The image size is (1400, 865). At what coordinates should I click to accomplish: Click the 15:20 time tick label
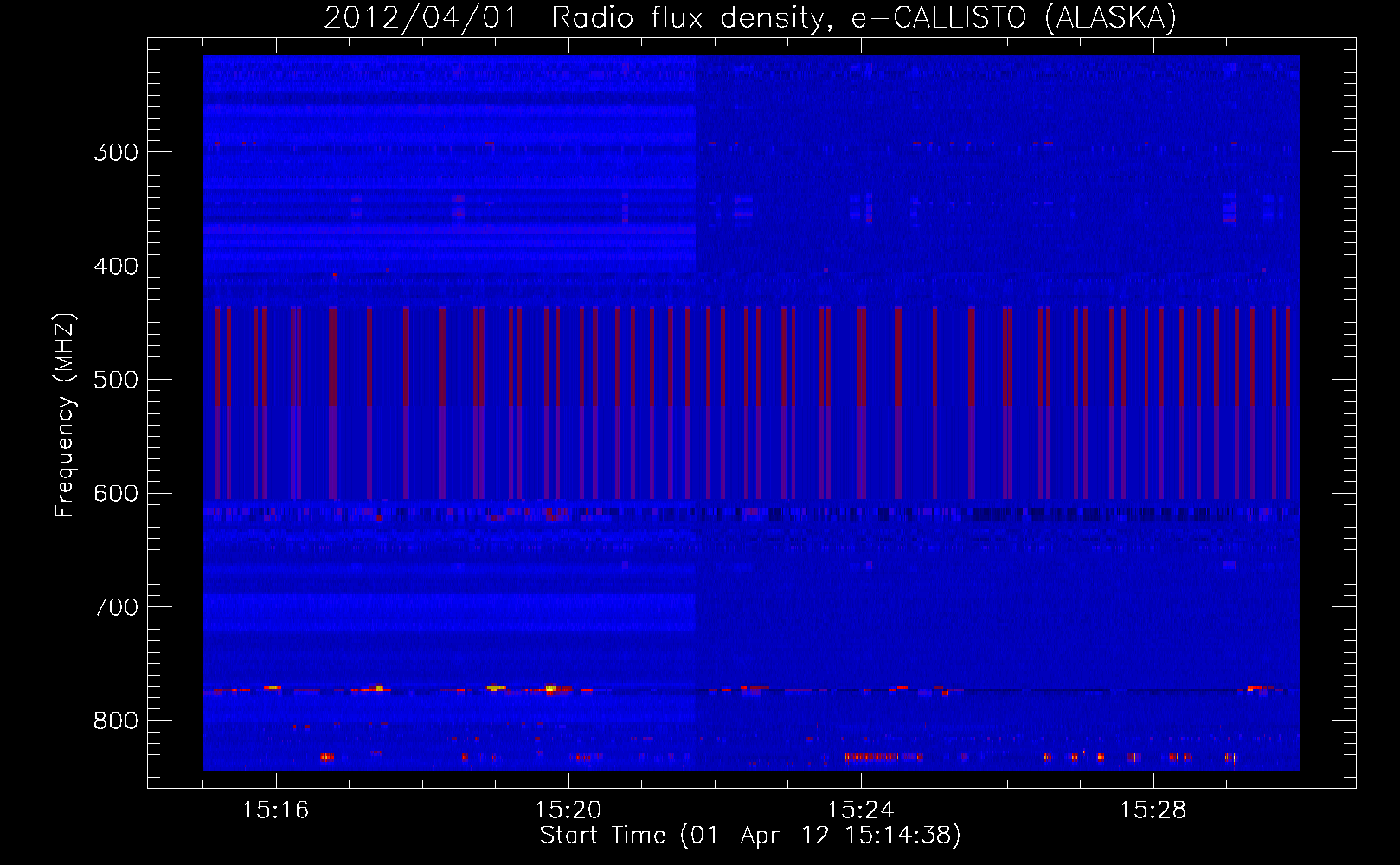(568, 810)
